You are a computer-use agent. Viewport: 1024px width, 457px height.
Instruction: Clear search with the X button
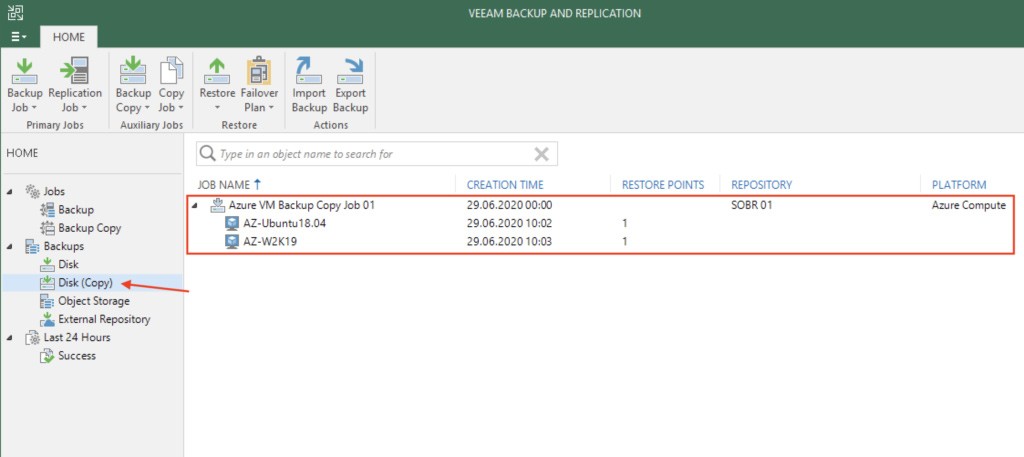541,154
